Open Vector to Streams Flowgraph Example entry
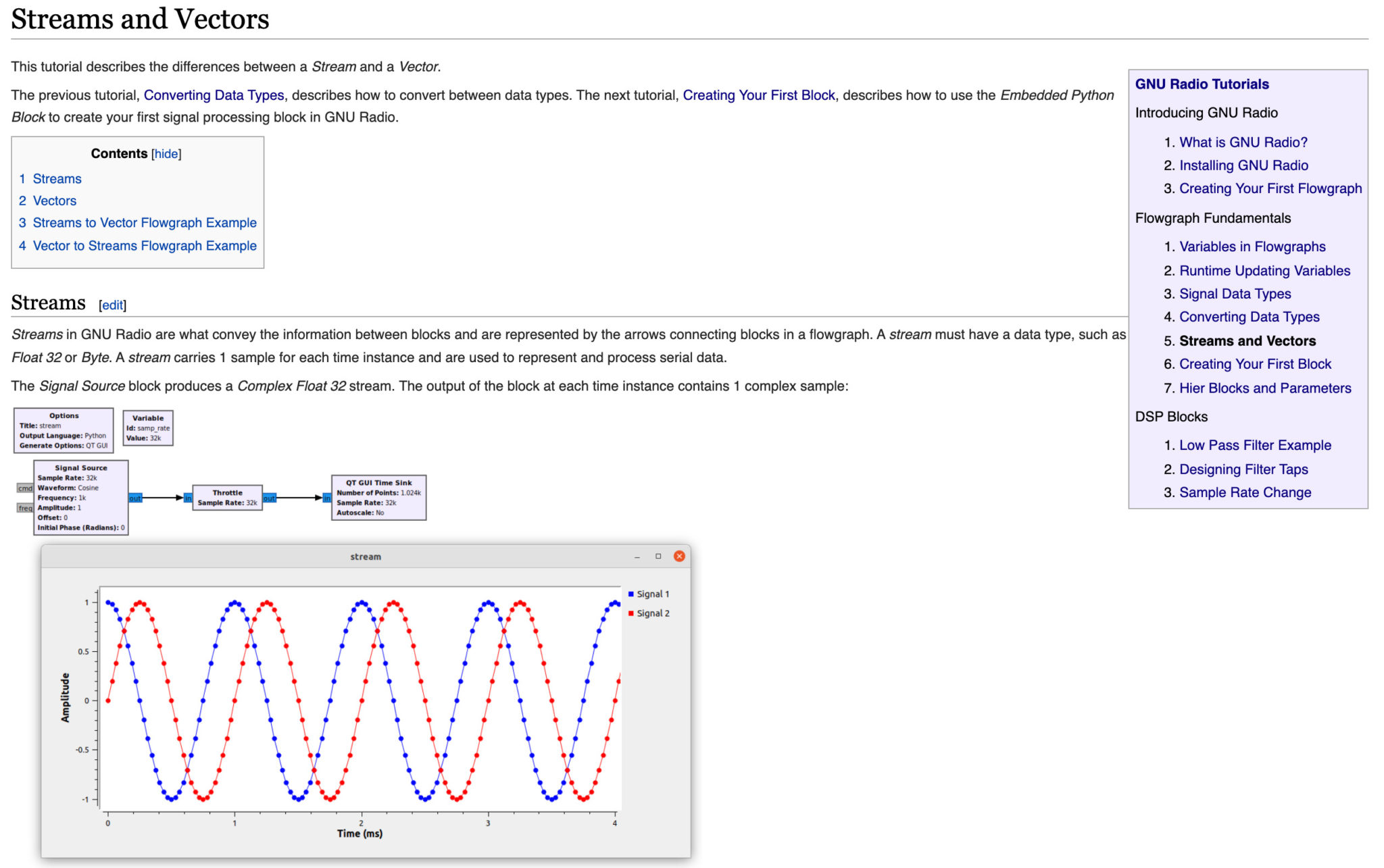 pos(146,246)
